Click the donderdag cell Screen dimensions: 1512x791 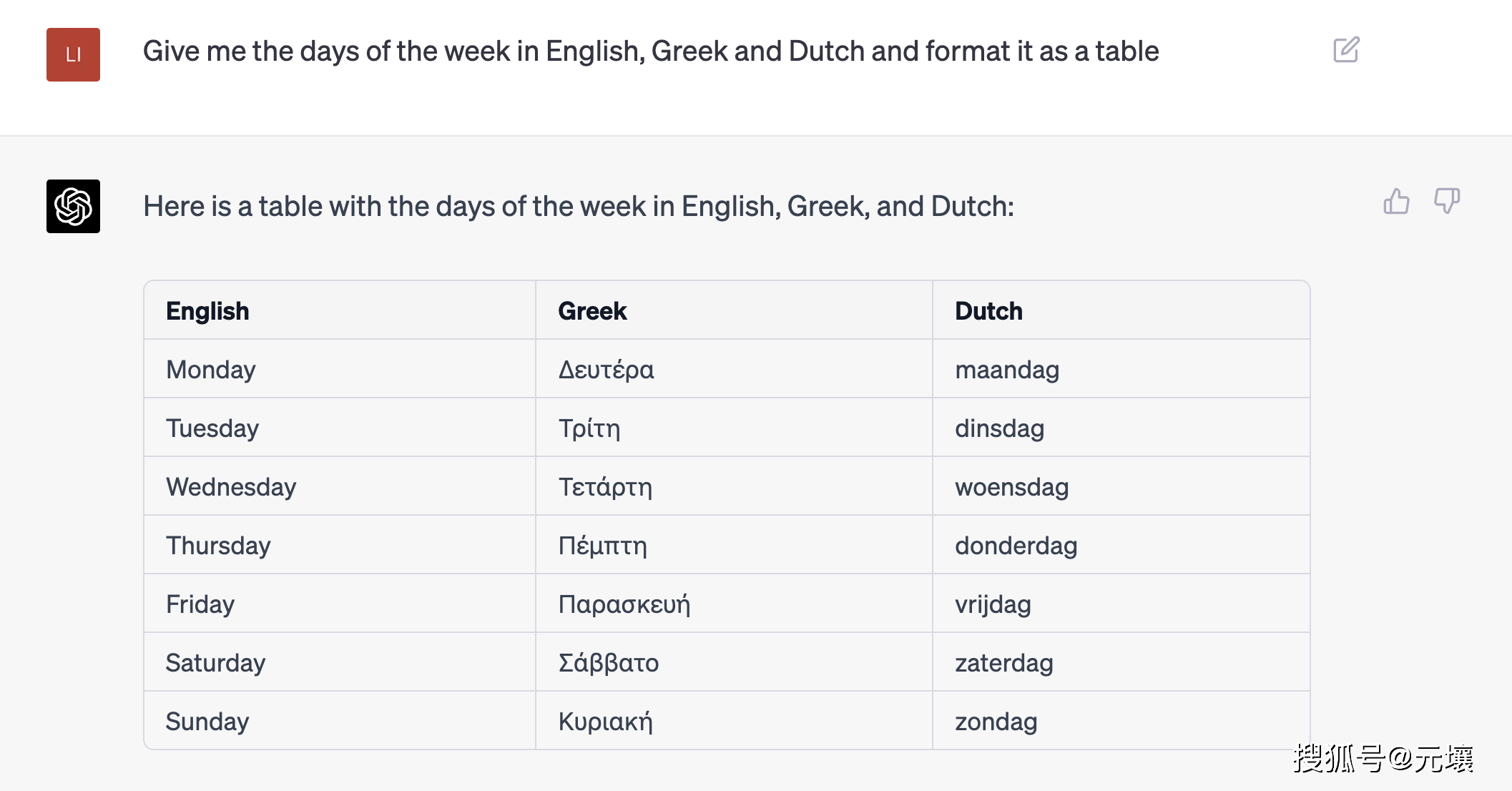click(1121, 545)
